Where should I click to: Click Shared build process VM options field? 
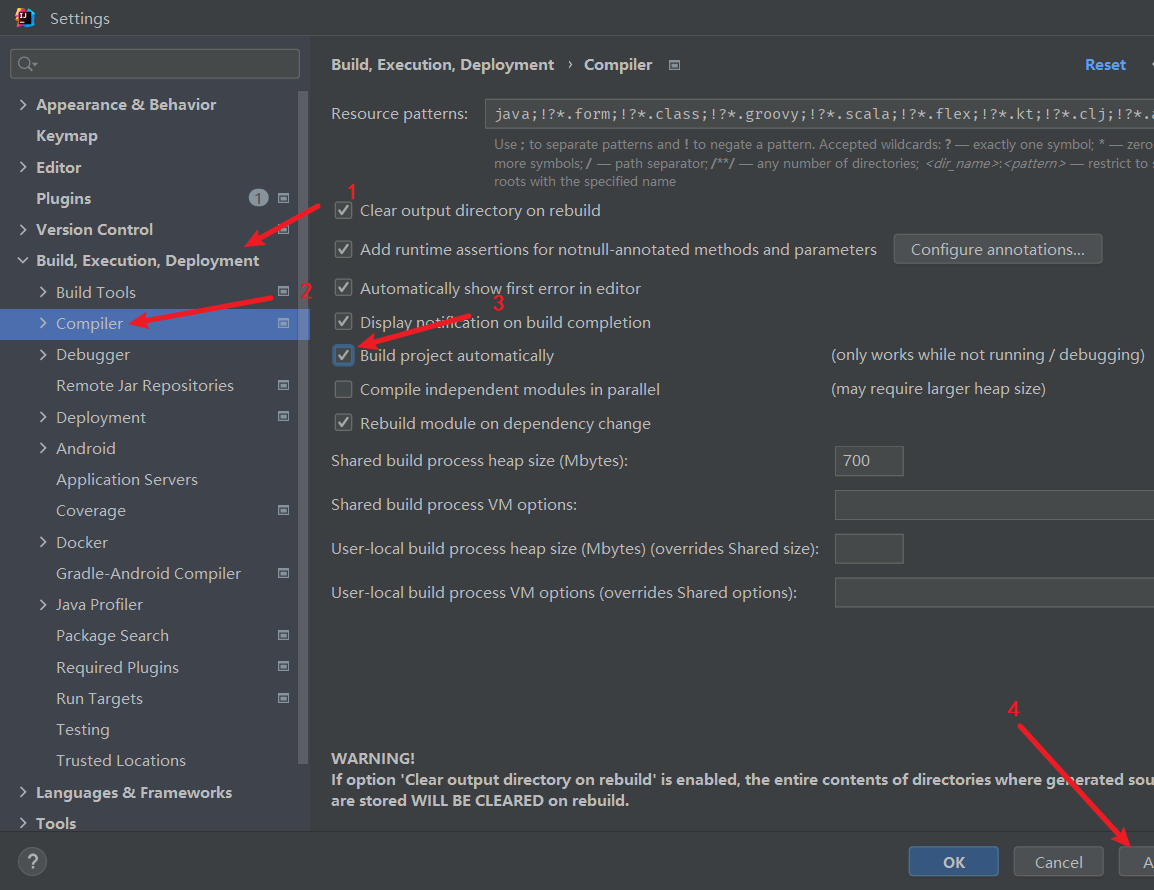[994, 505]
